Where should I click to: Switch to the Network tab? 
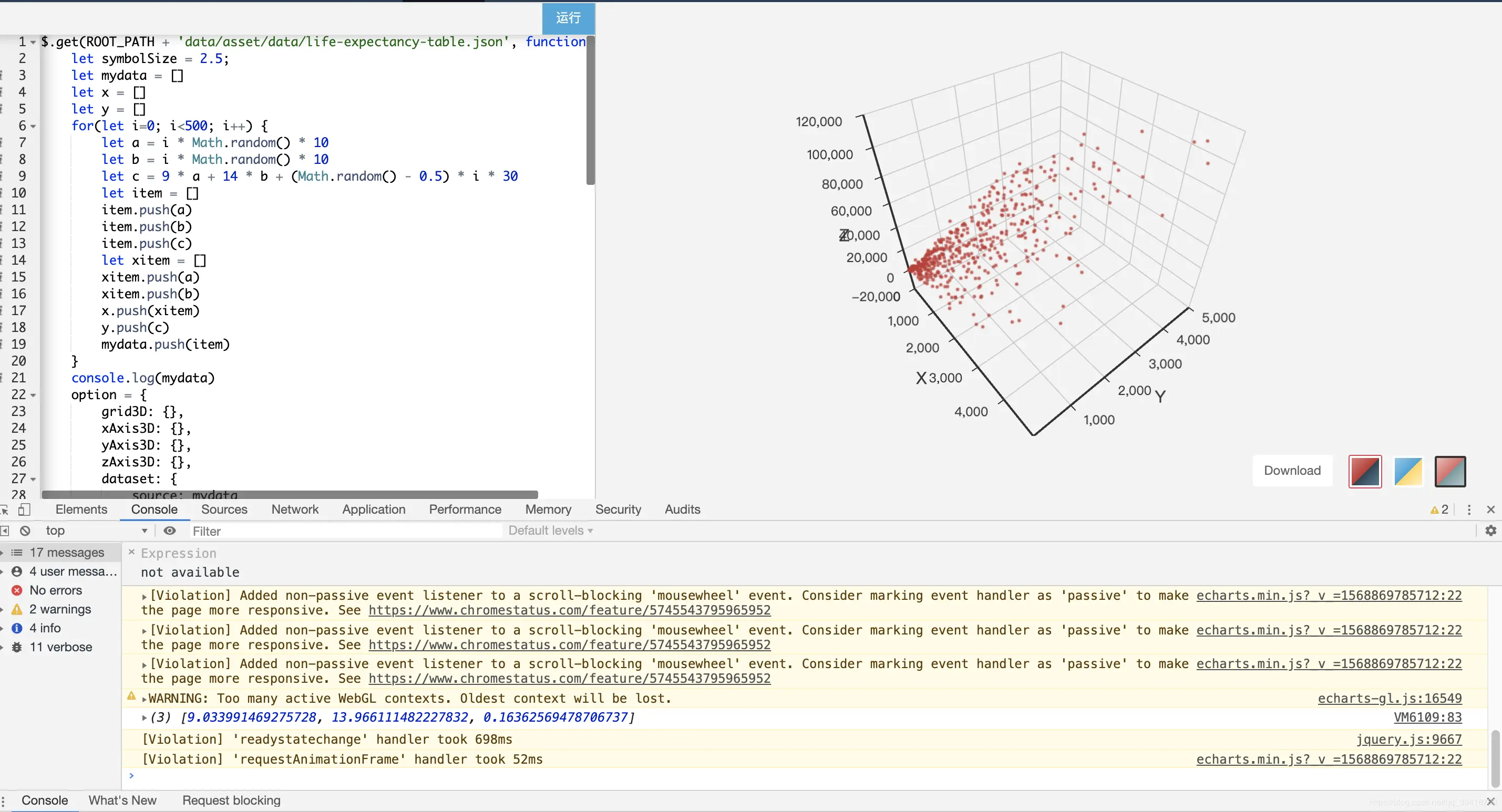coord(294,509)
